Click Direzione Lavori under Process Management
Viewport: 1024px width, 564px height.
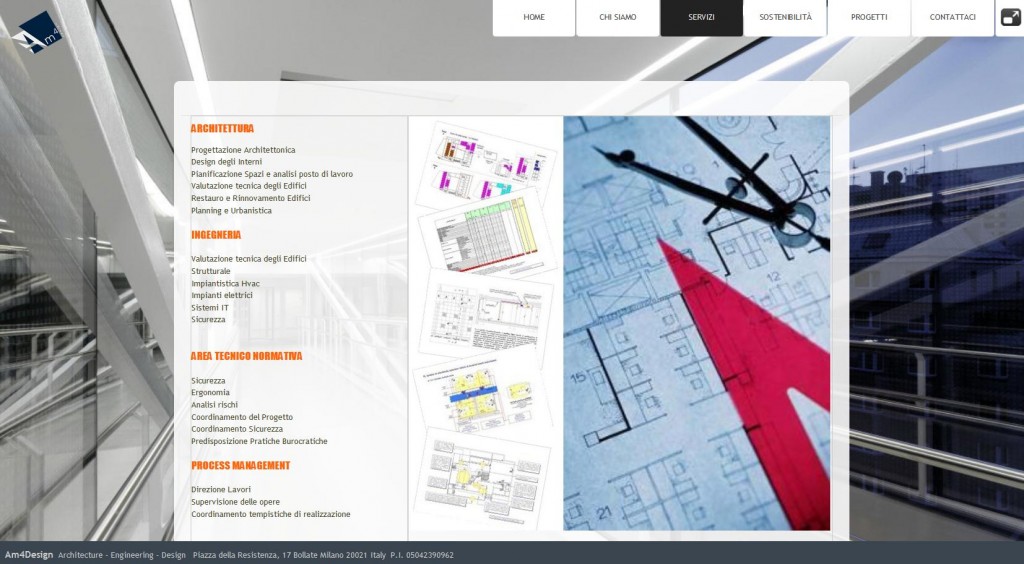click(220, 489)
